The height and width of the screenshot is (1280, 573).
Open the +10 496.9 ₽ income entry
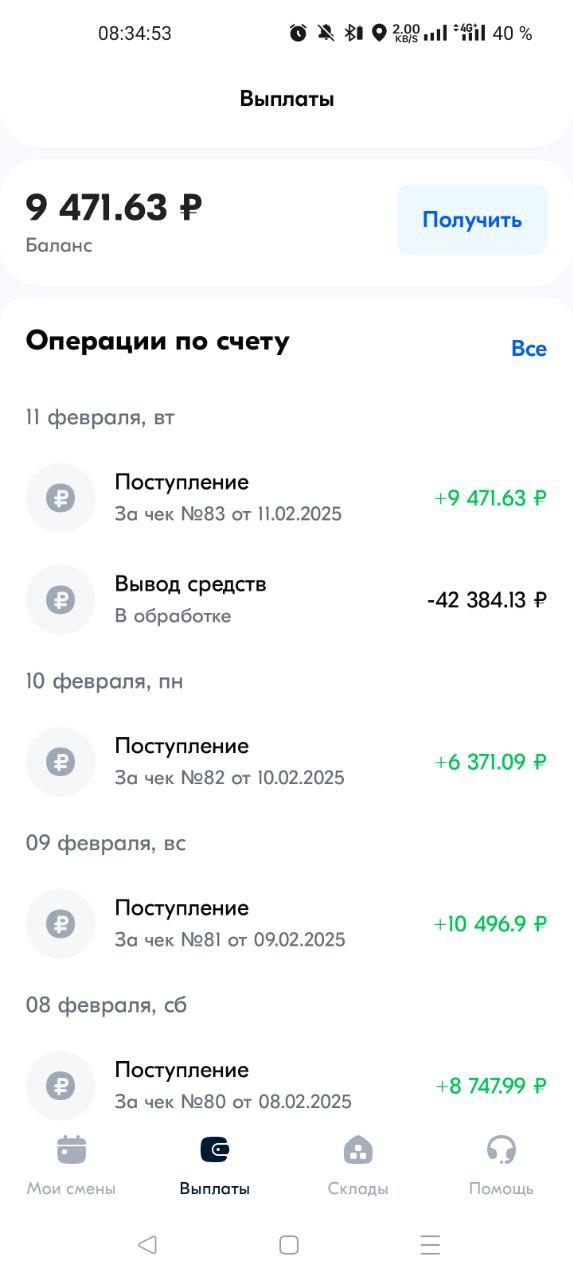click(x=286, y=924)
